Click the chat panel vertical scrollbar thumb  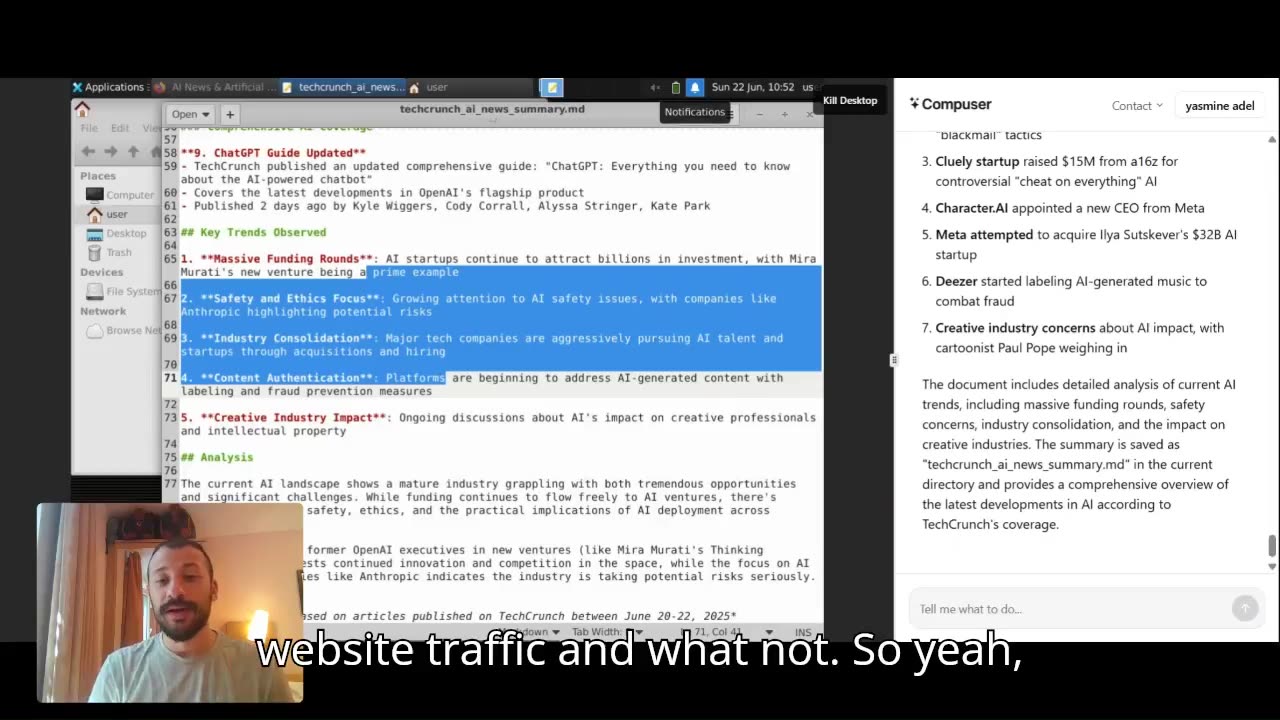tap(1272, 546)
